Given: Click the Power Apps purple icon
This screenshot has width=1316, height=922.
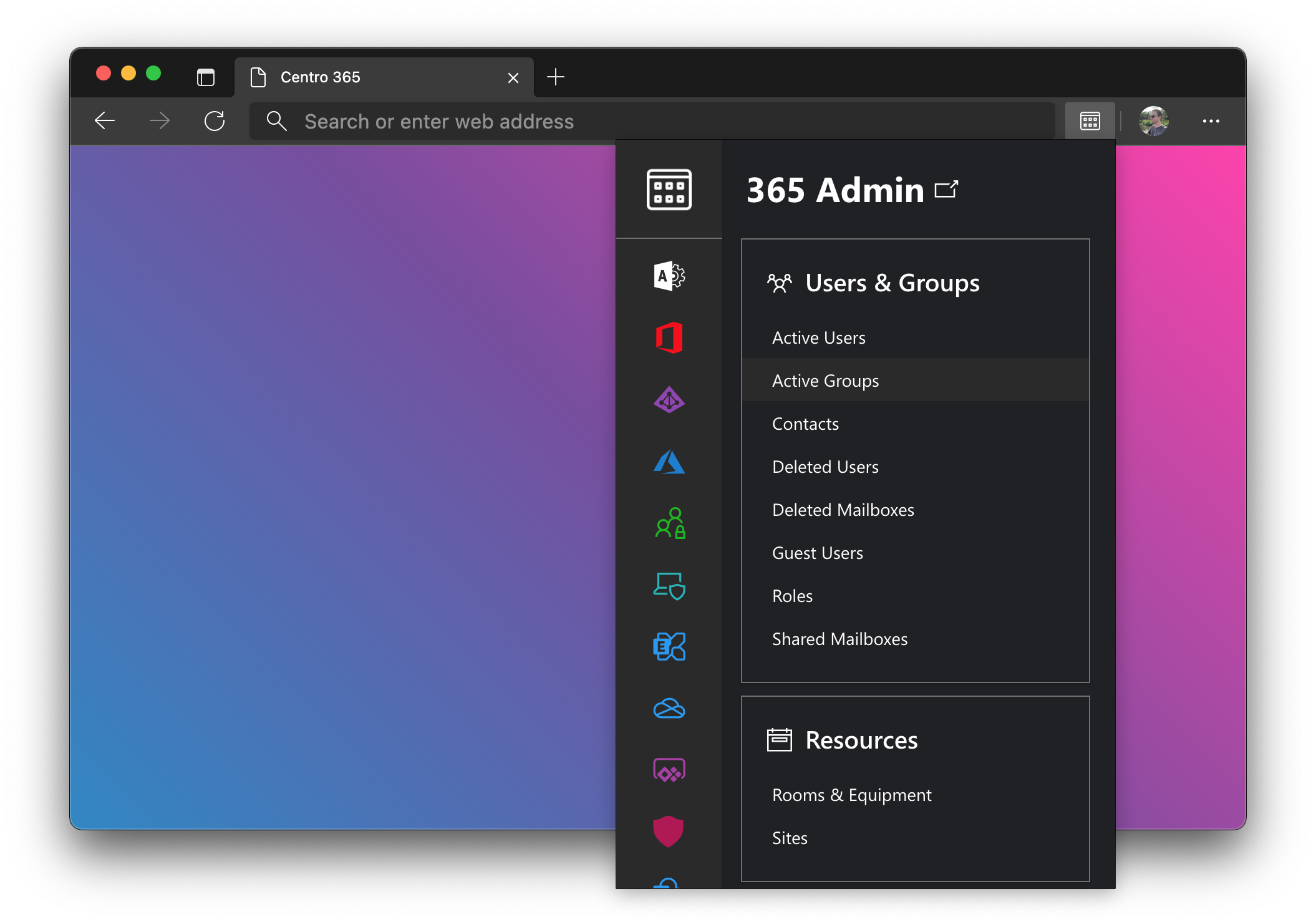Looking at the screenshot, I should tap(669, 770).
